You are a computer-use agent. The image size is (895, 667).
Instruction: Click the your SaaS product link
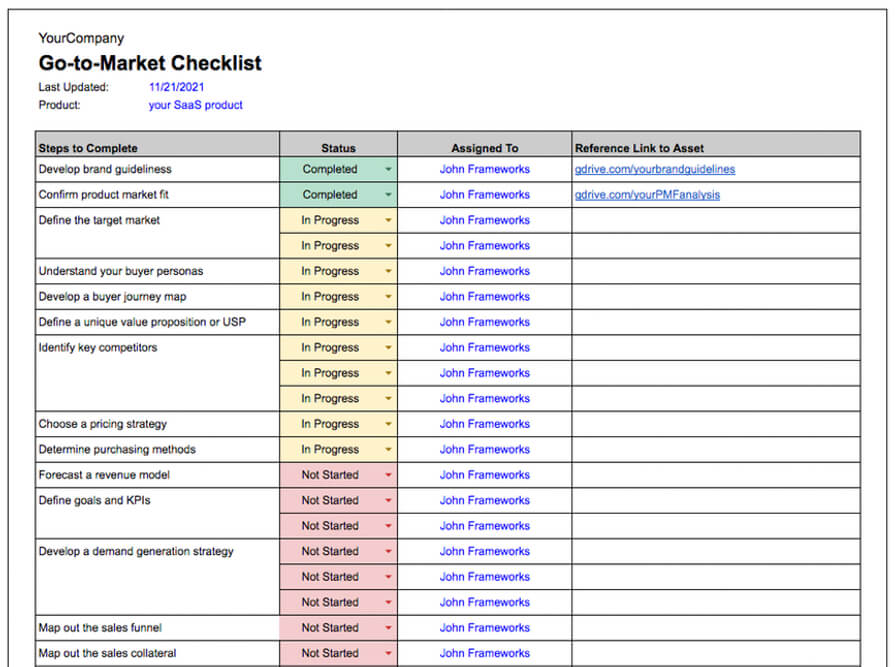195,105
